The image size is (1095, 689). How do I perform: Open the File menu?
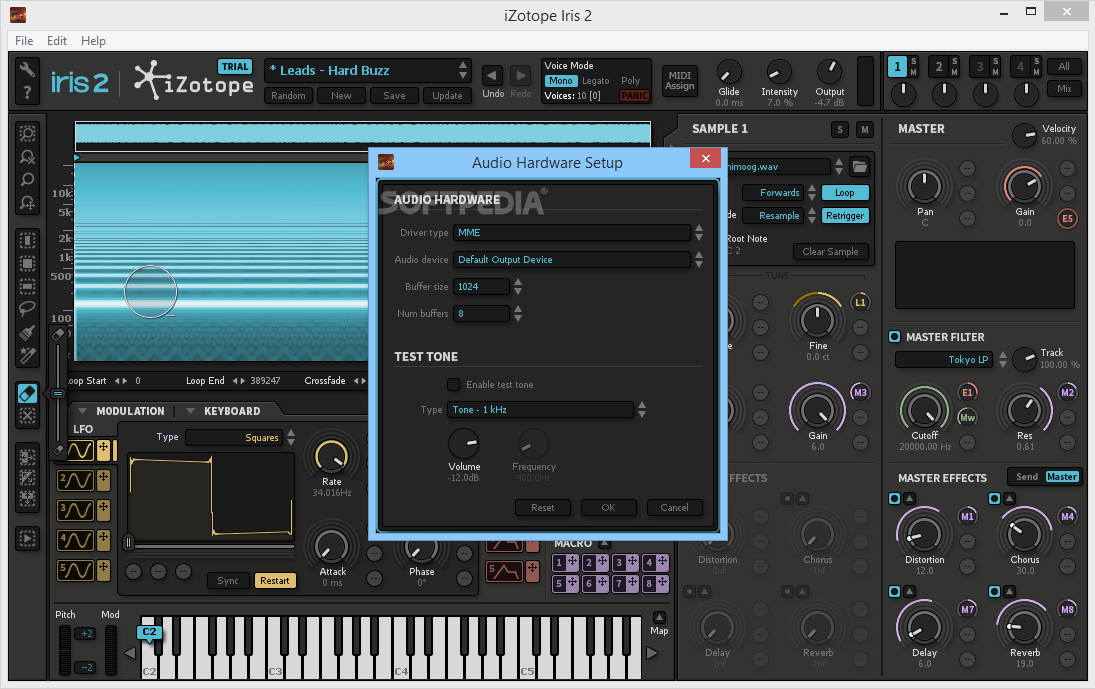(x=24, y=40)
